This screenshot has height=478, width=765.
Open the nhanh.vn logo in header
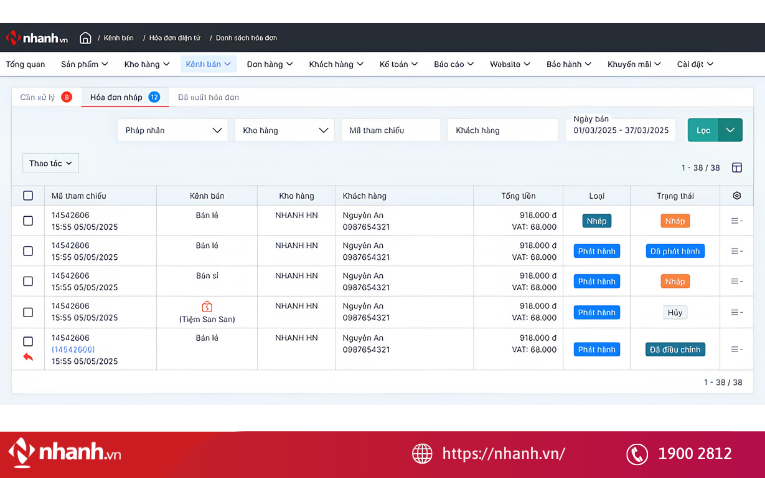(37, 38)
